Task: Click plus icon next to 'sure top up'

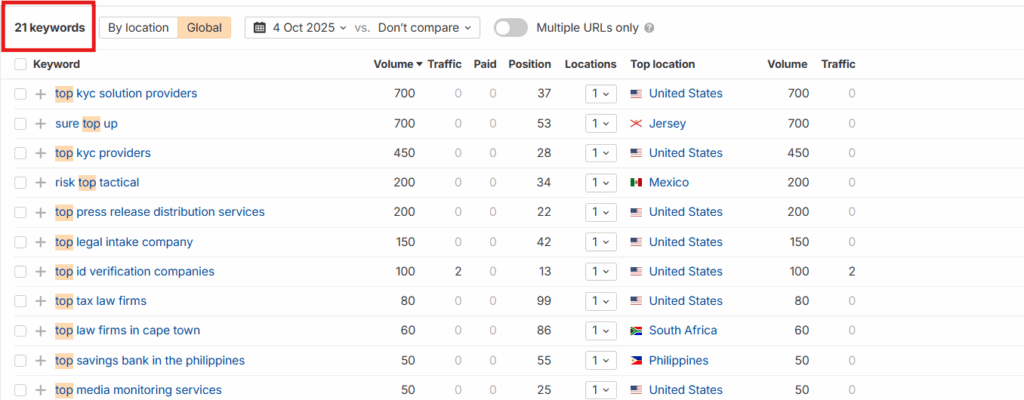Action: [x=40, y=124]
